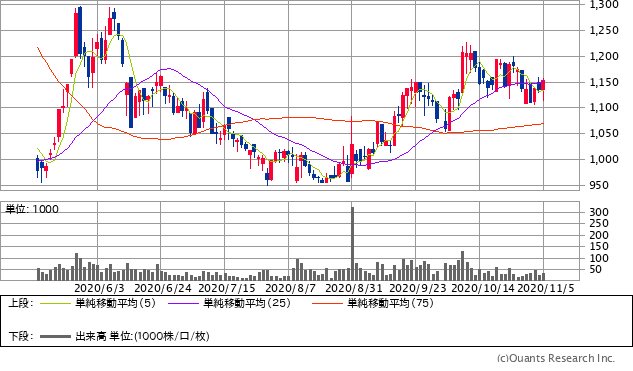Click the 2020/6/3 date label
The height and width of the screenshot is (371, 633).
(99, 288)
